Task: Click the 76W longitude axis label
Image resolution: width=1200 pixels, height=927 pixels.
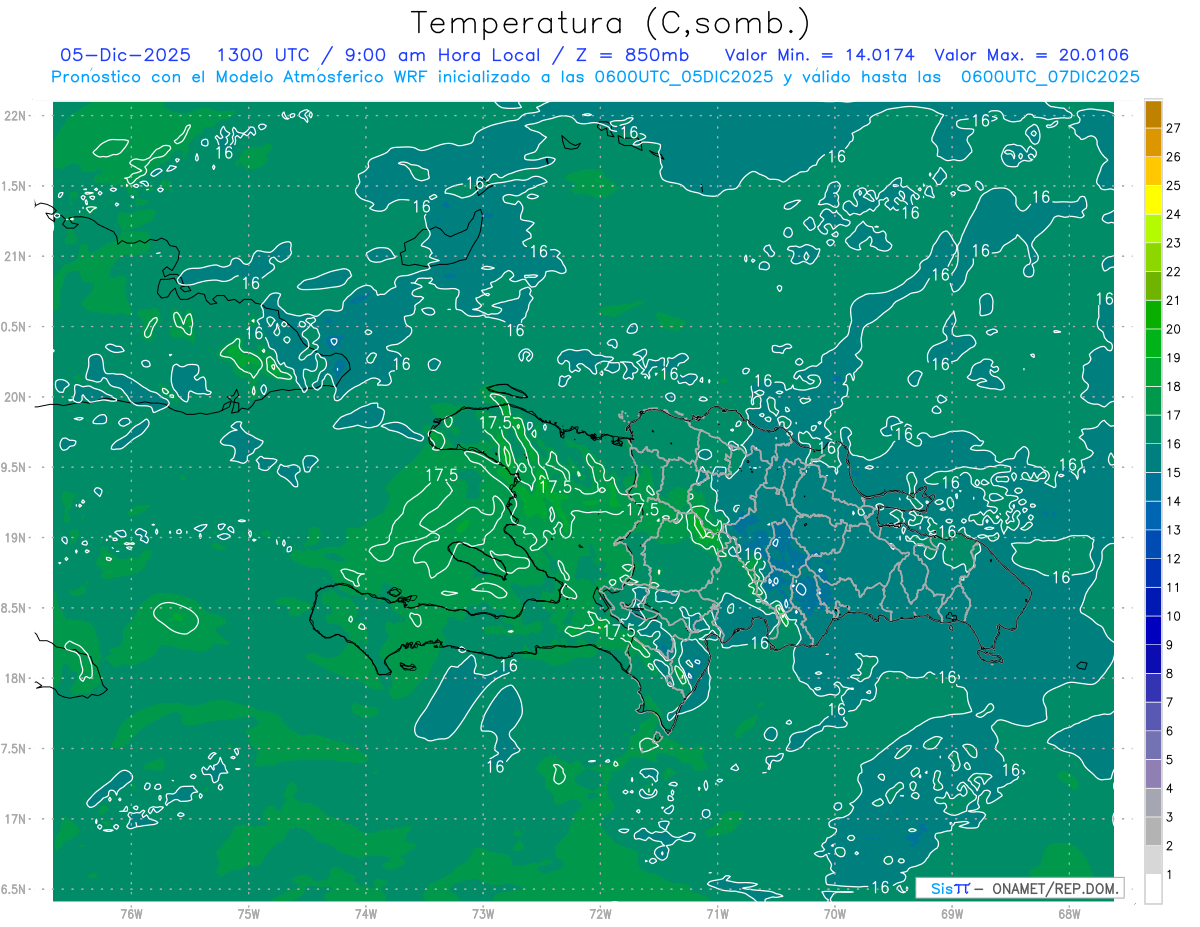Action: [x=131, y=913]
